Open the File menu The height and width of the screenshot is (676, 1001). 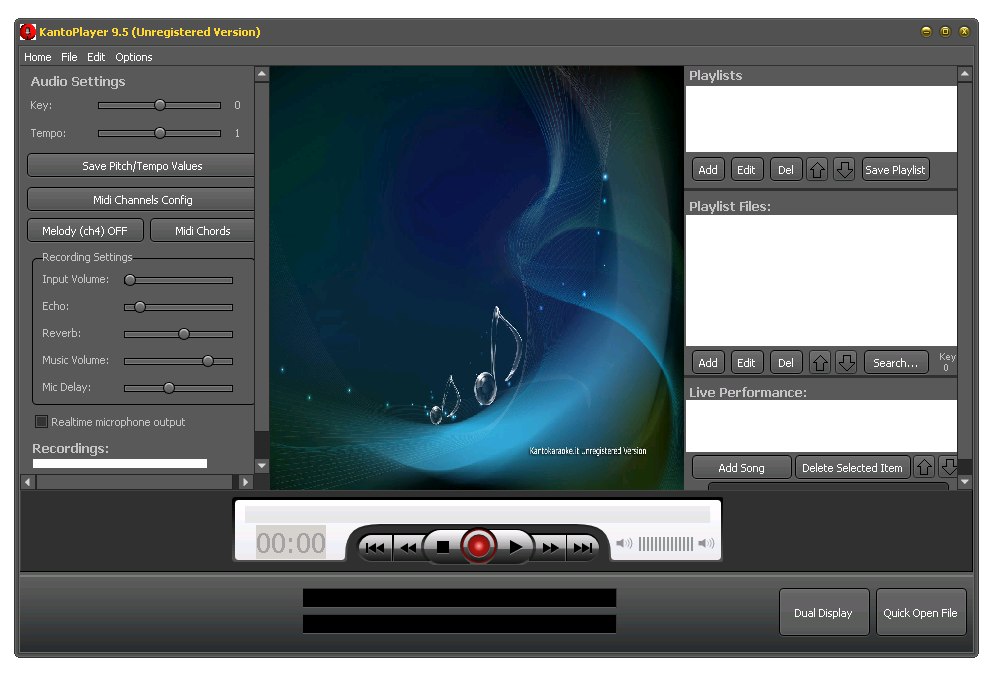[69, 57]
